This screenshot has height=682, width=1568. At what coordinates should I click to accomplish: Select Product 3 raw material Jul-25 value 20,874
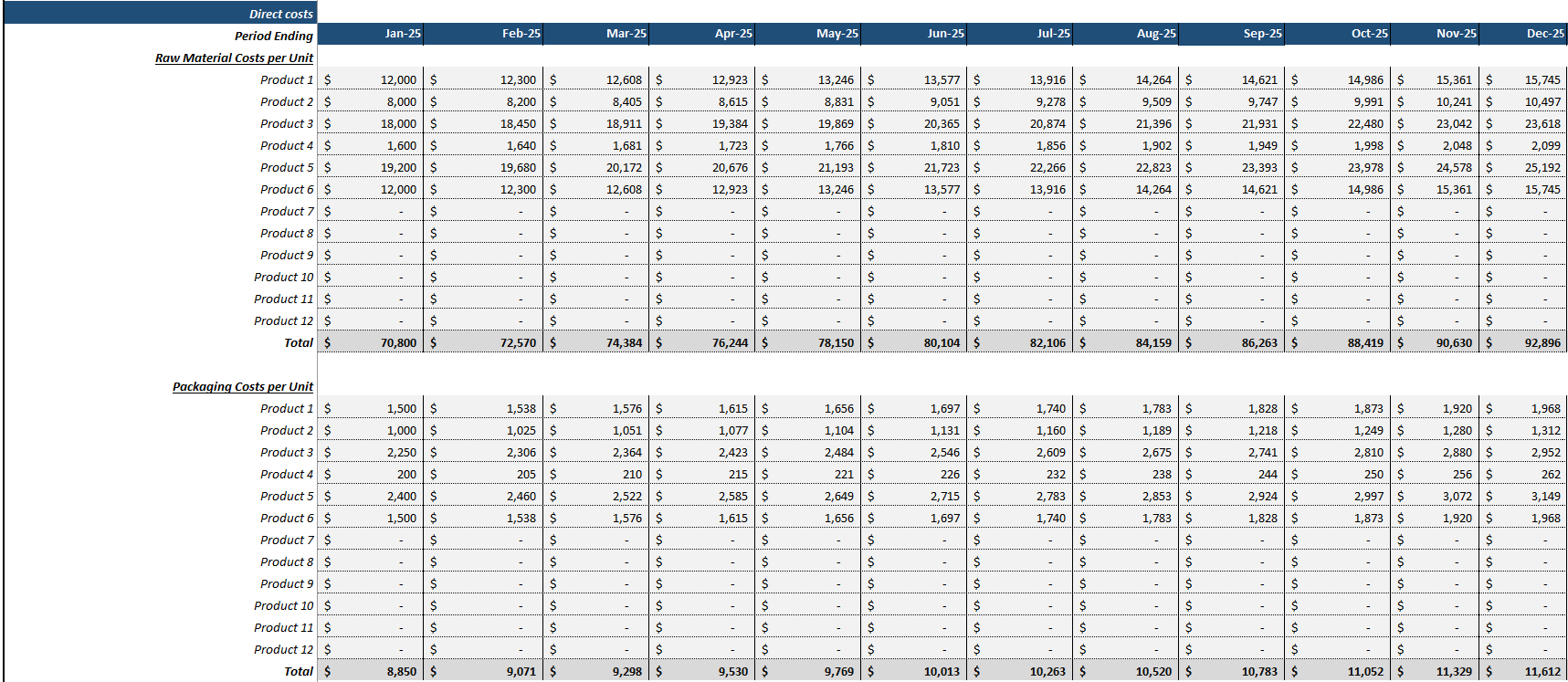[x=1020, y=123]
